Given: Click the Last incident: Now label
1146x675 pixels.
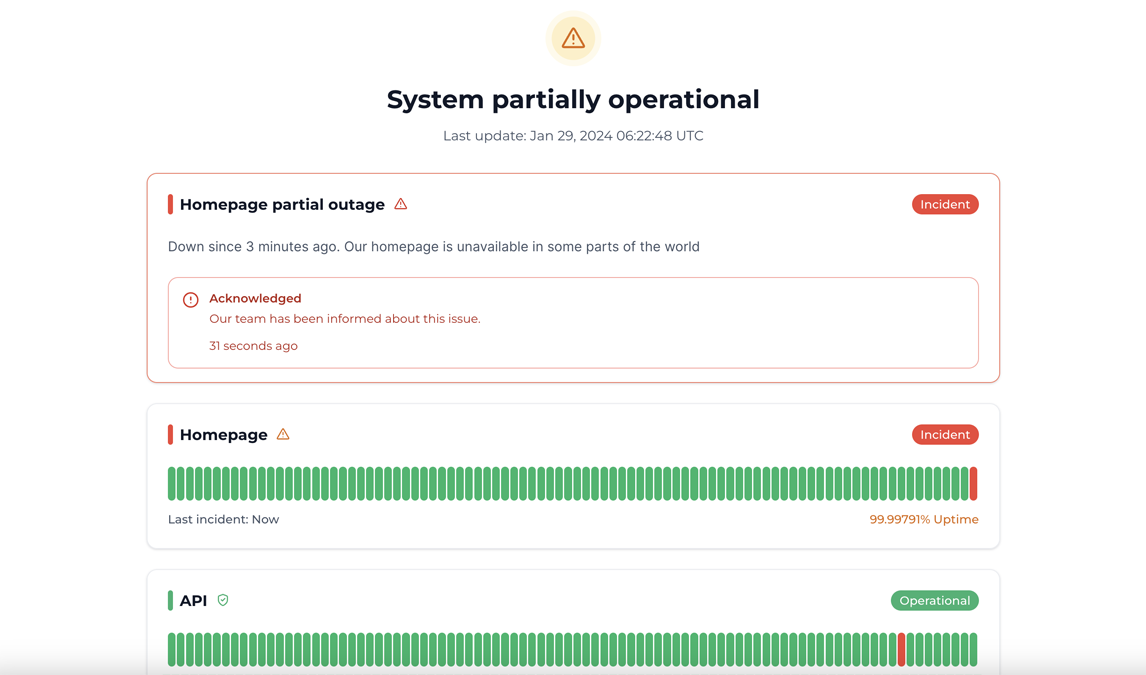Looking at the screenshot, I should tap(223, 519).
